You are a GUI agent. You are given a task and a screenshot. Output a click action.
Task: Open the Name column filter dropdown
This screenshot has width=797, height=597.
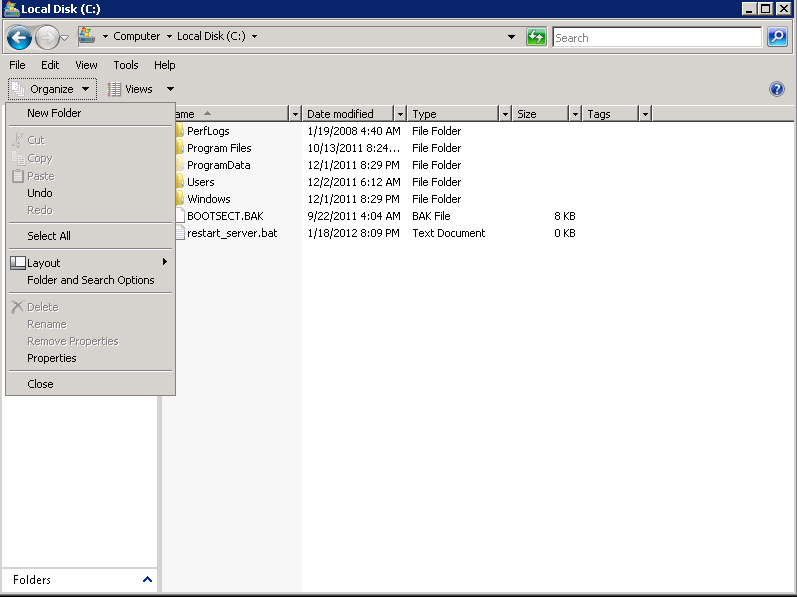click(295, 114)
